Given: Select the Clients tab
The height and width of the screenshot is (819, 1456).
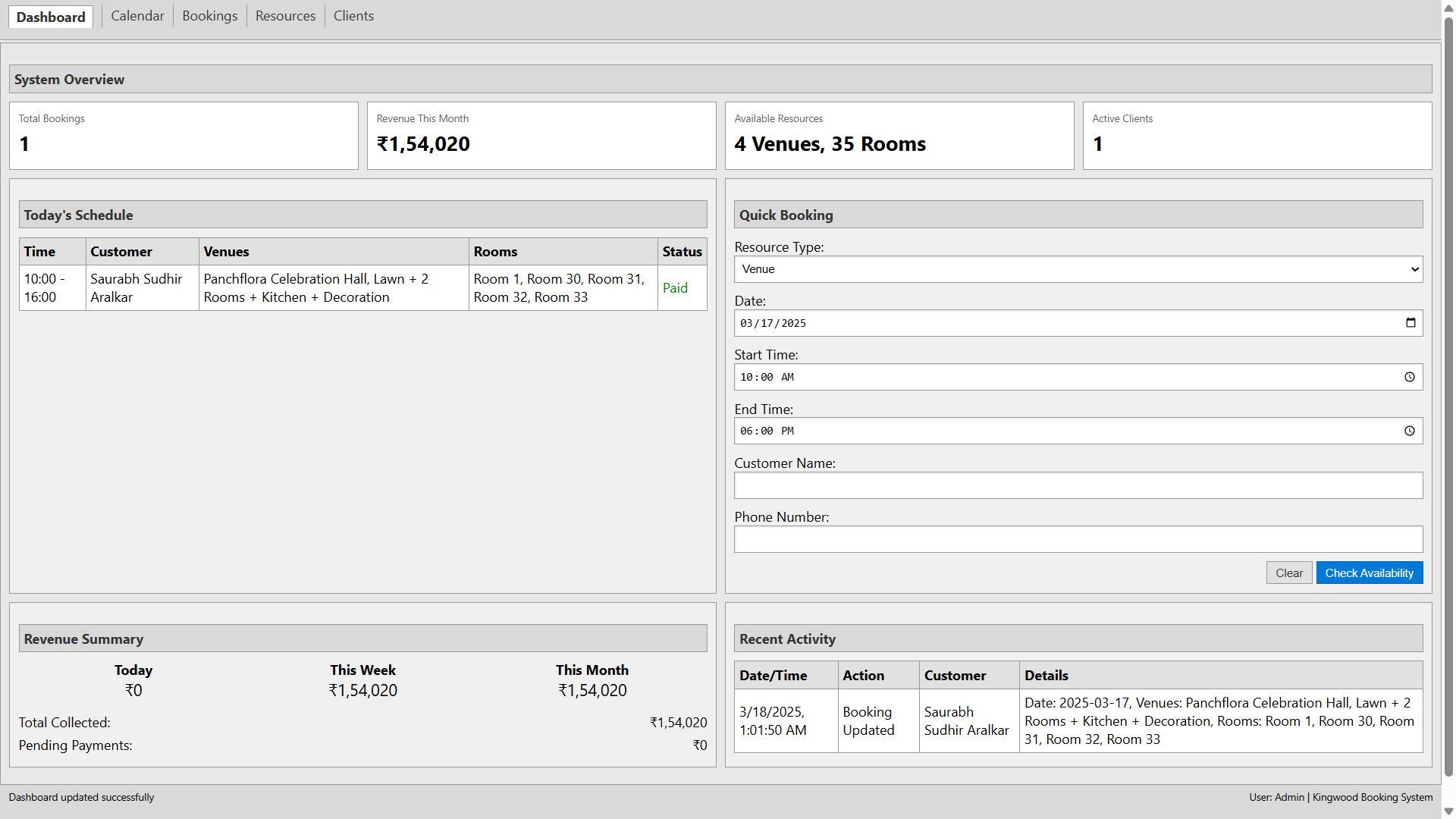Looking at the screenshot, I should coord(353,16).
